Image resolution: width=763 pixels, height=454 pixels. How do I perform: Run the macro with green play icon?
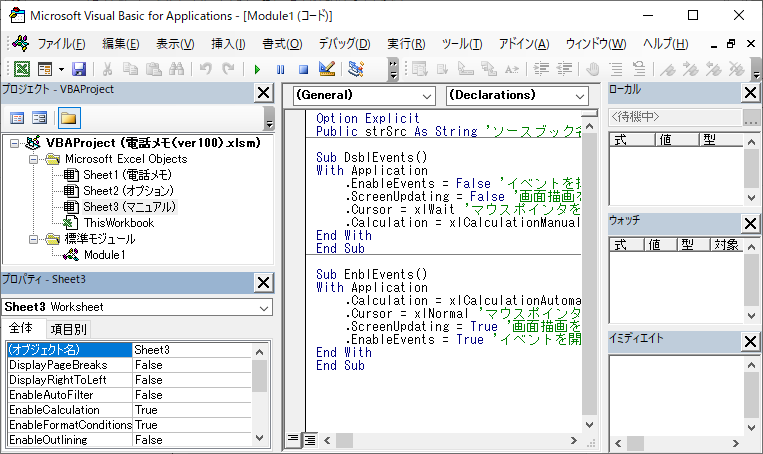click(x=257, y=69)
